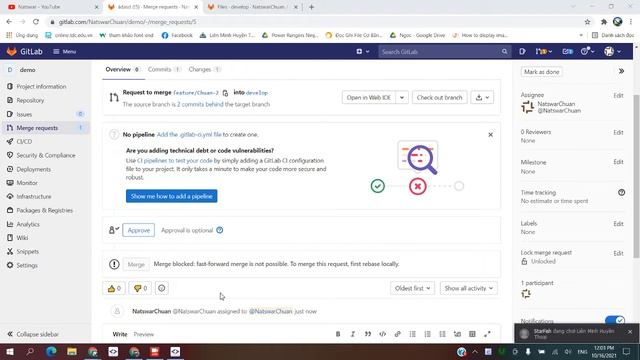Apply italic formatting in comment toolbar
This screenshot has height=360, width=640.
tap(353, 334)
